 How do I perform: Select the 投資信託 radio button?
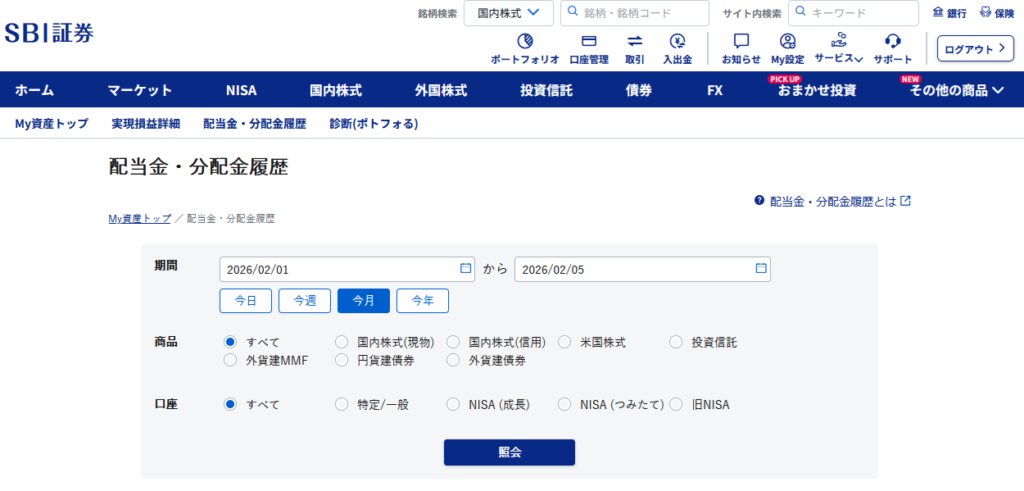tap(675, 342)
